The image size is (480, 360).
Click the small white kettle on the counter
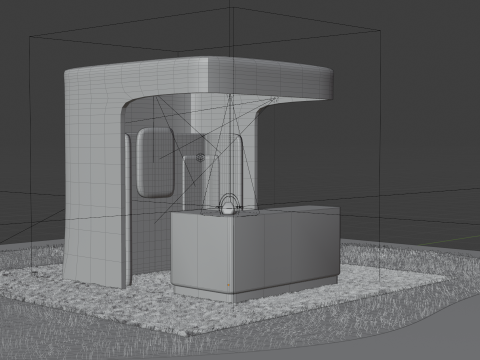(x=229, y=207)
